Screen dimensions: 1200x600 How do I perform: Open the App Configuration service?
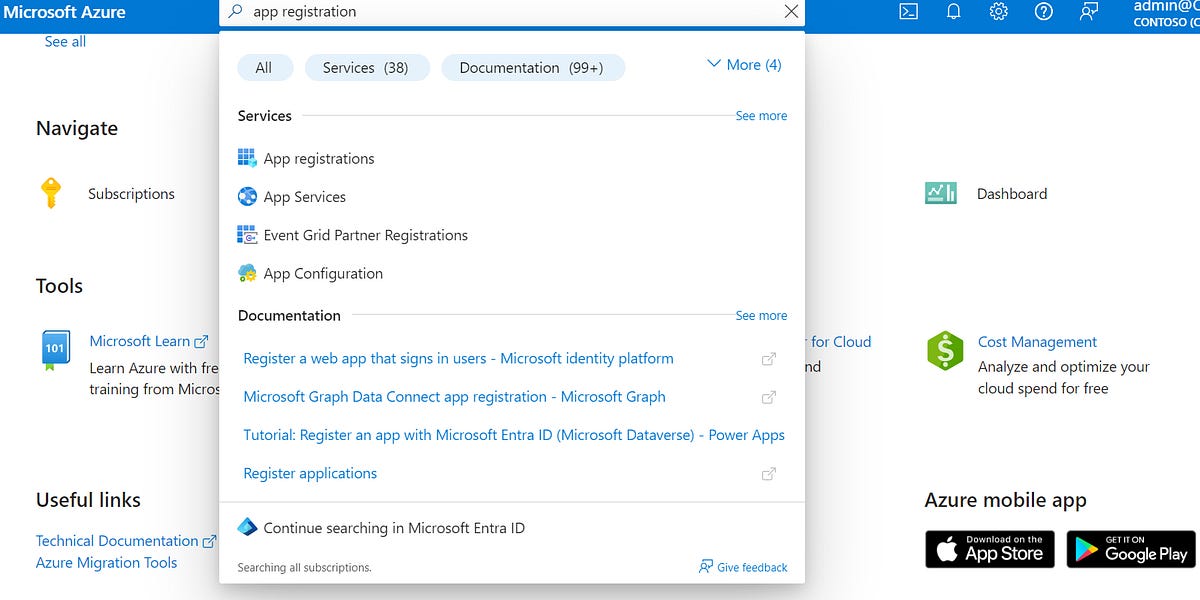(x=322, y=273)
